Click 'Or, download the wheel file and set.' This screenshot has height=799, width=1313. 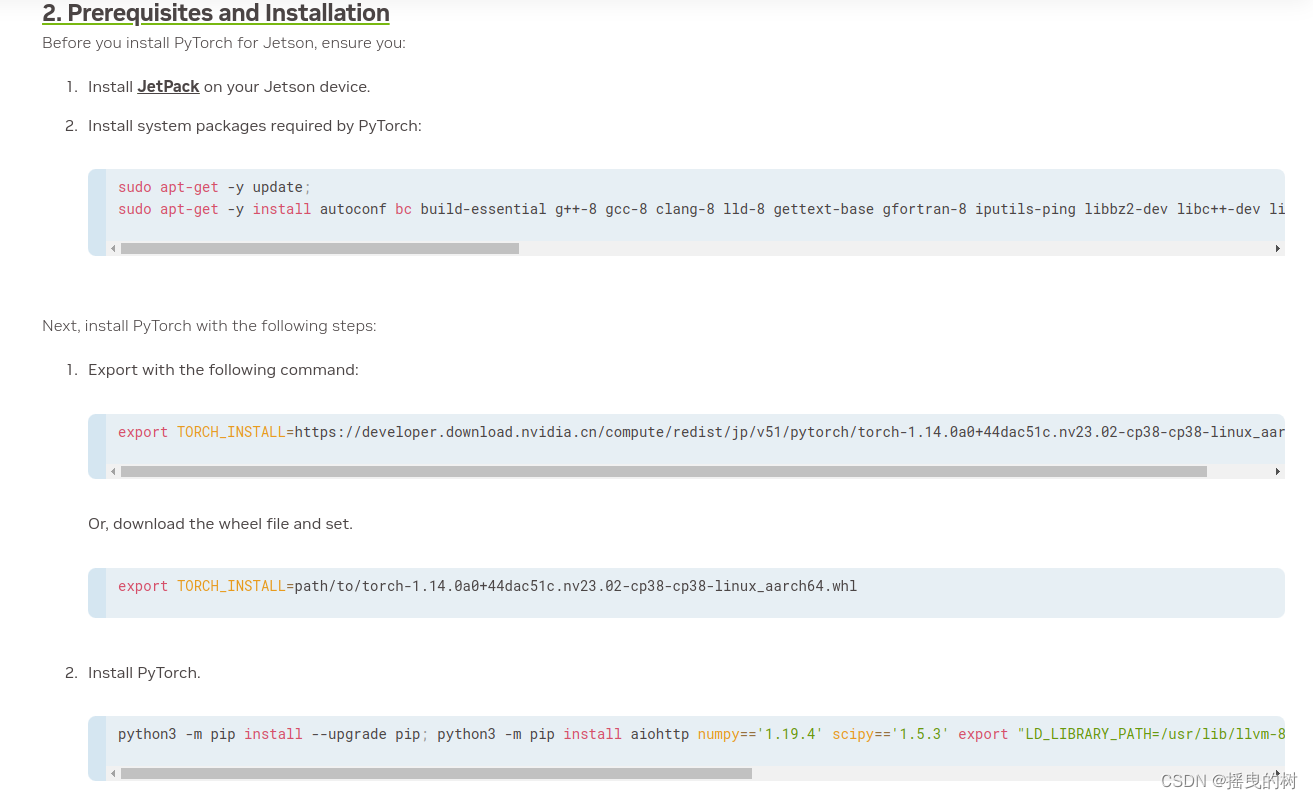coord(220,524)
